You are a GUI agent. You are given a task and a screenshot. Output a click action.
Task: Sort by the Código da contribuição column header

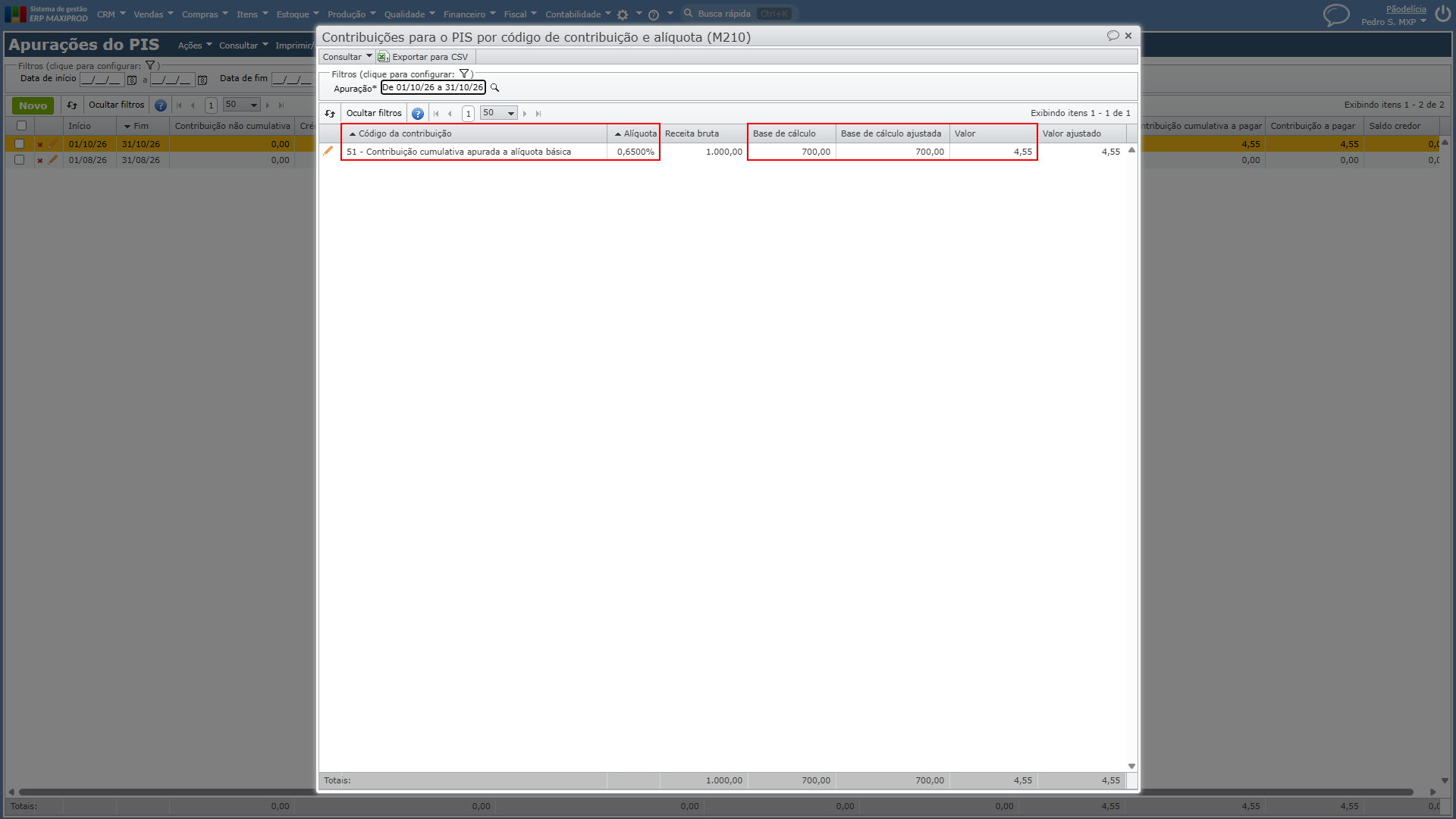tap(475, 133)
